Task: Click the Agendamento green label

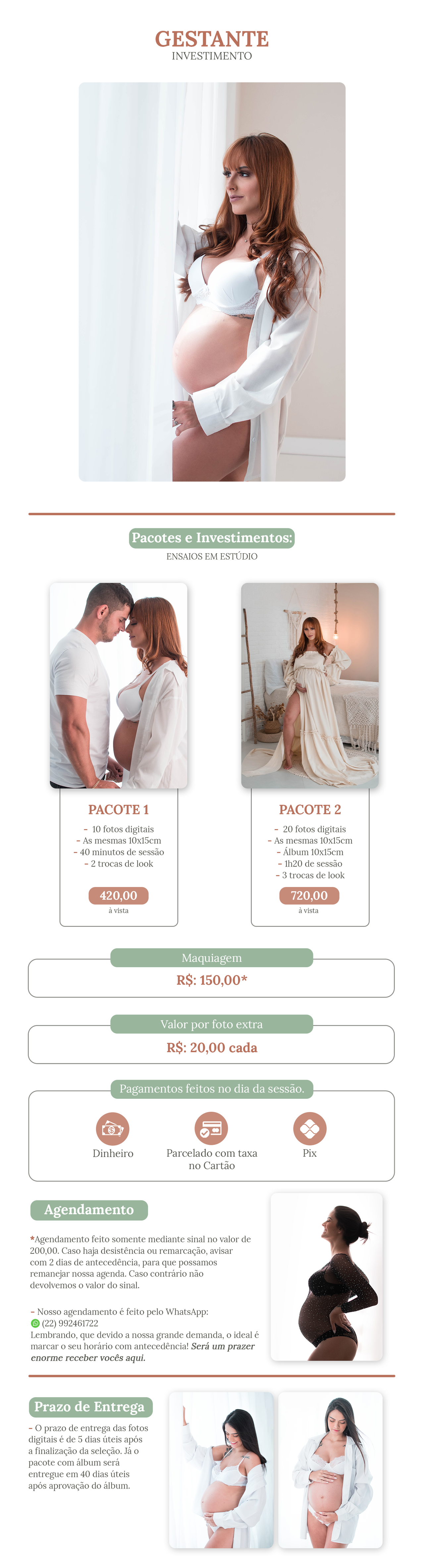Action: click(x=89, y=1210)
